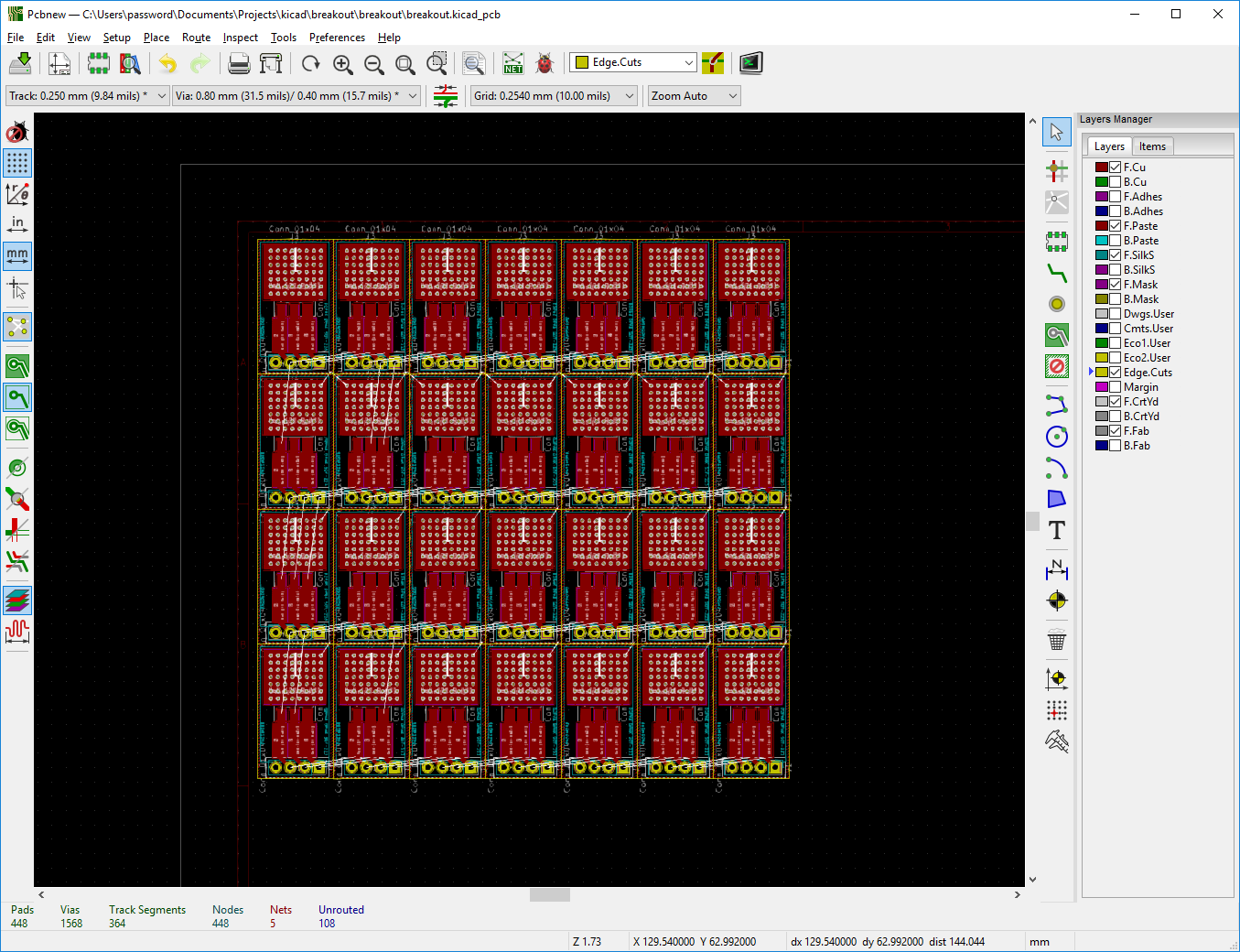
Task: Toggle the F.CrtYd layer checkbox
Action: pyautogui.click(x=1116, y=402)
